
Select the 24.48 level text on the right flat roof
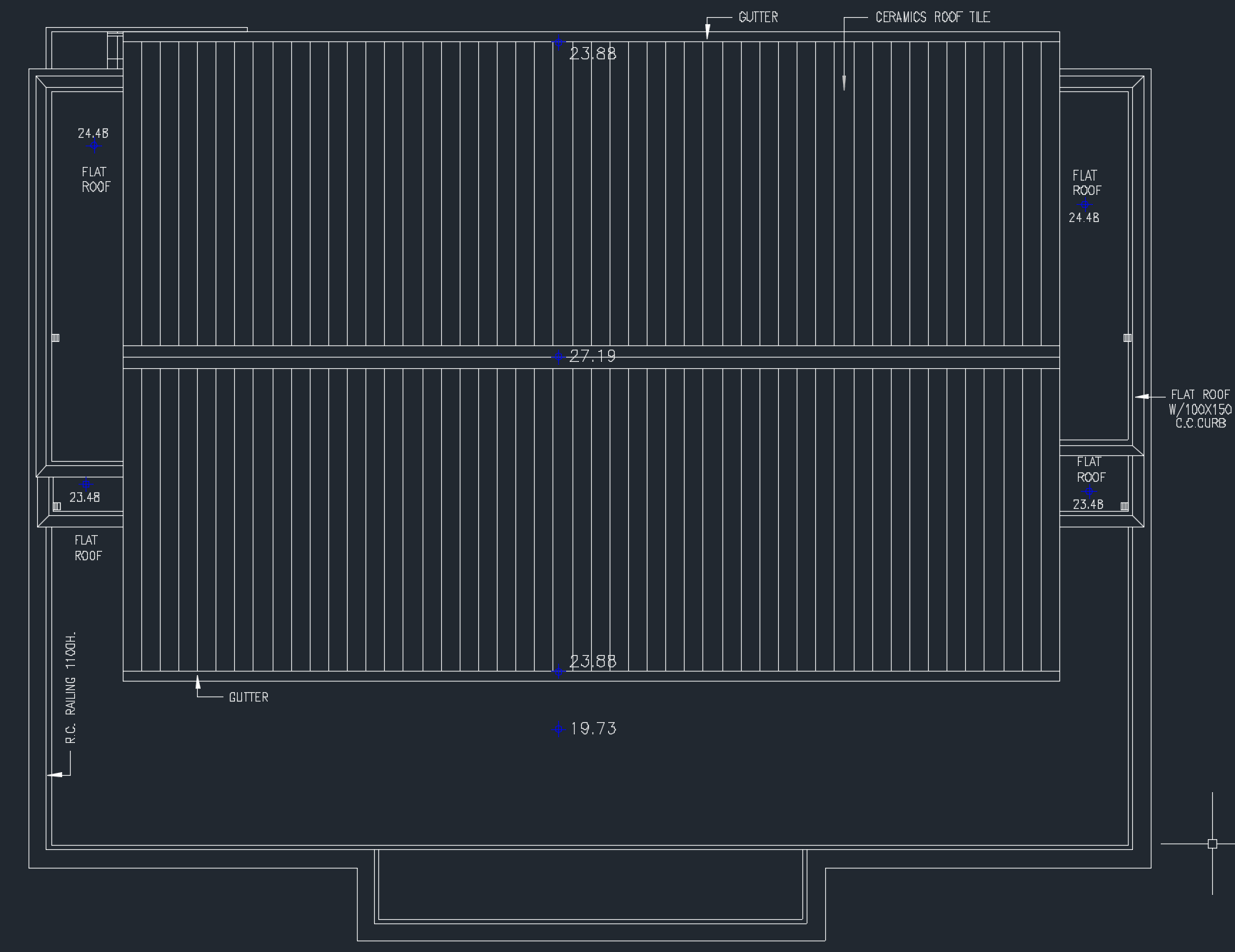[x=1084, y=218]
